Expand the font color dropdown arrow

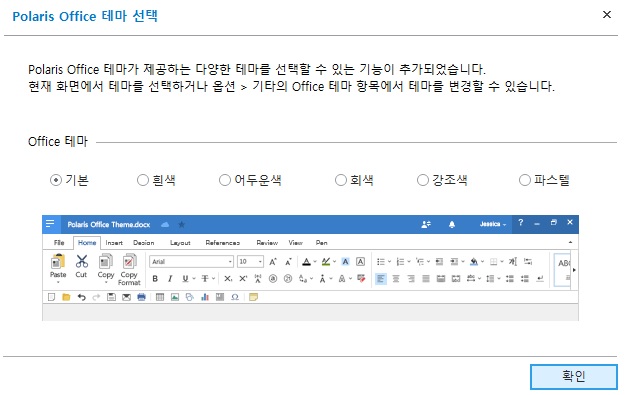coord(315,262)
